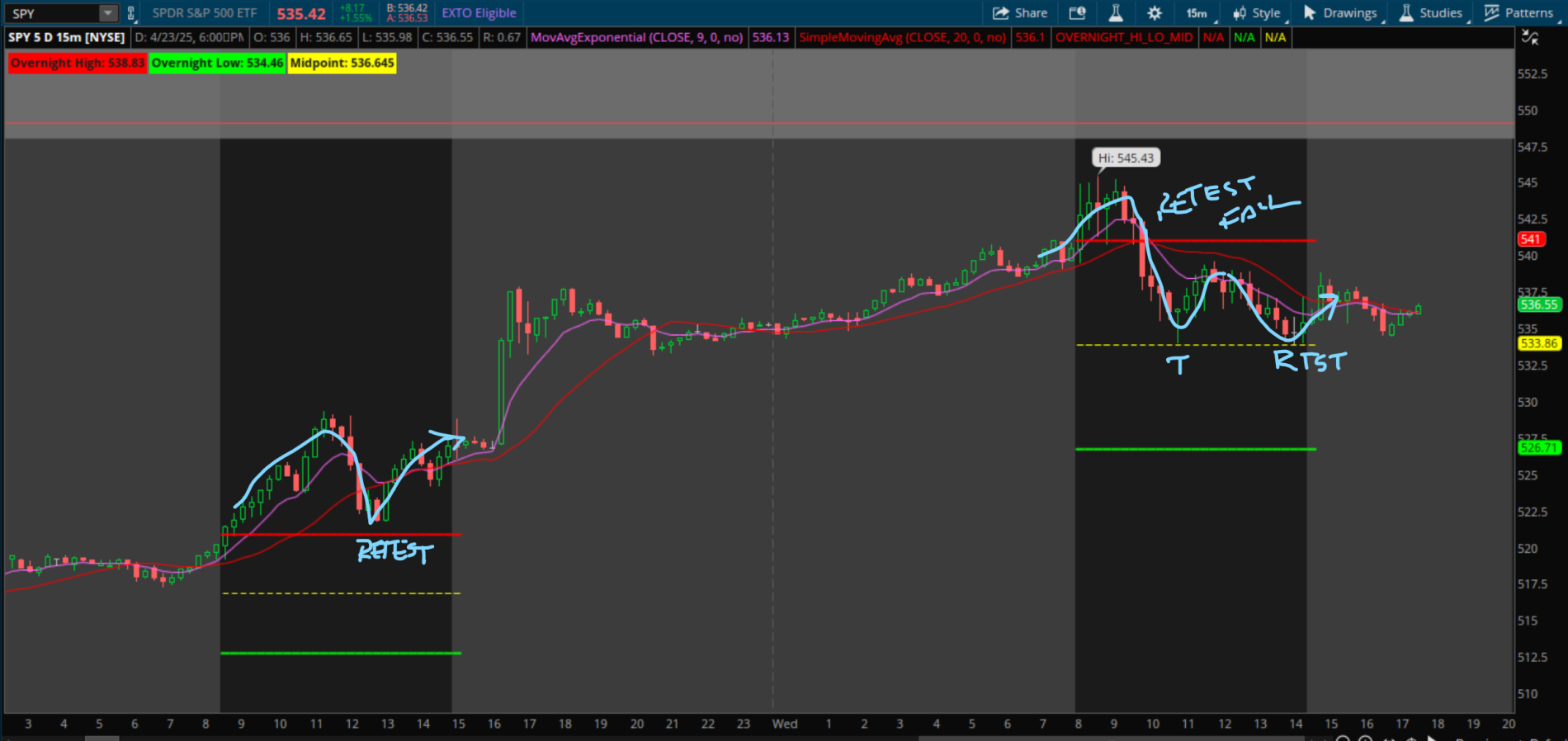
Task: Click the symbol link clip icon
Action: click(130, 13)
